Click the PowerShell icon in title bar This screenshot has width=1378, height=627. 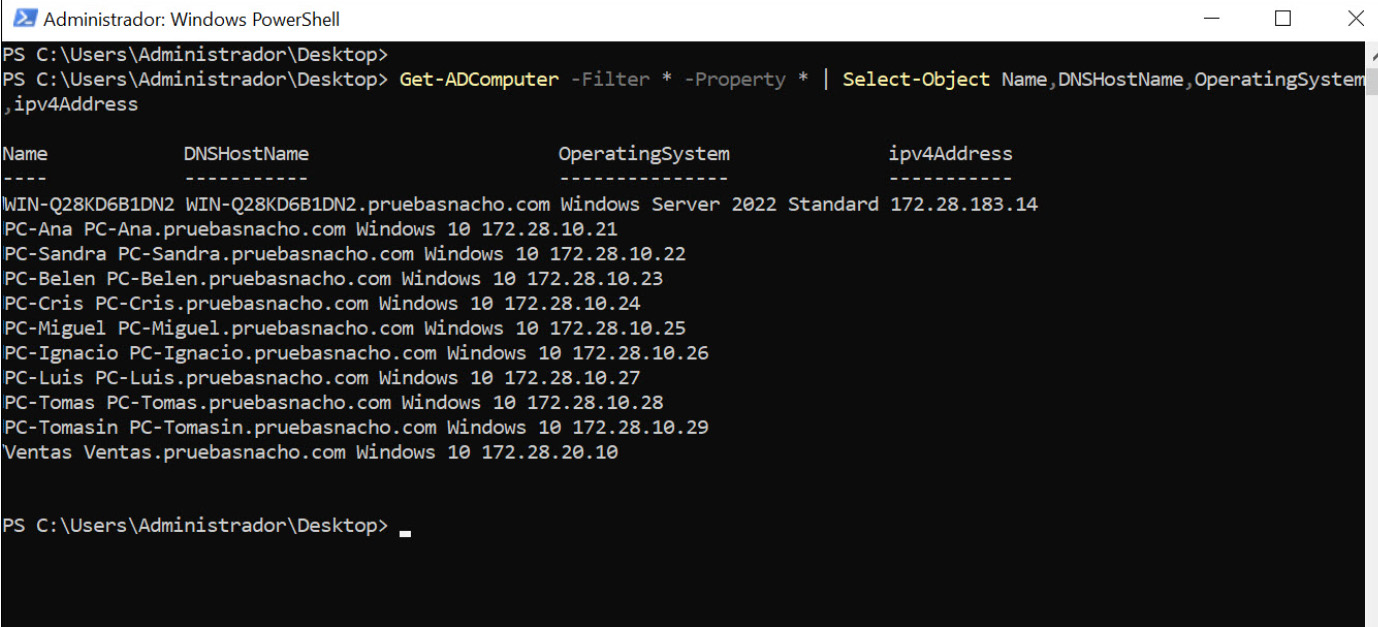[25, 18]
